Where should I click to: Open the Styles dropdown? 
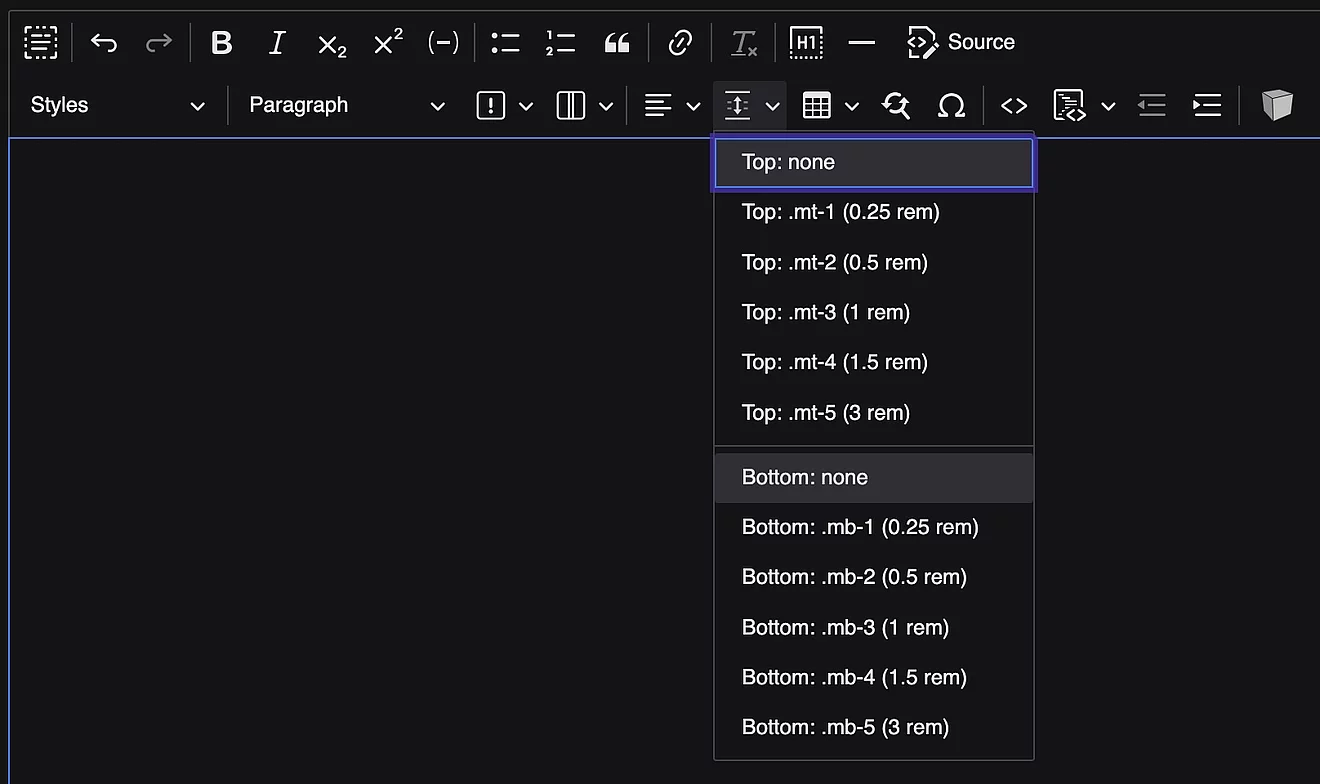pyautogui.click(x=118, y=106)
